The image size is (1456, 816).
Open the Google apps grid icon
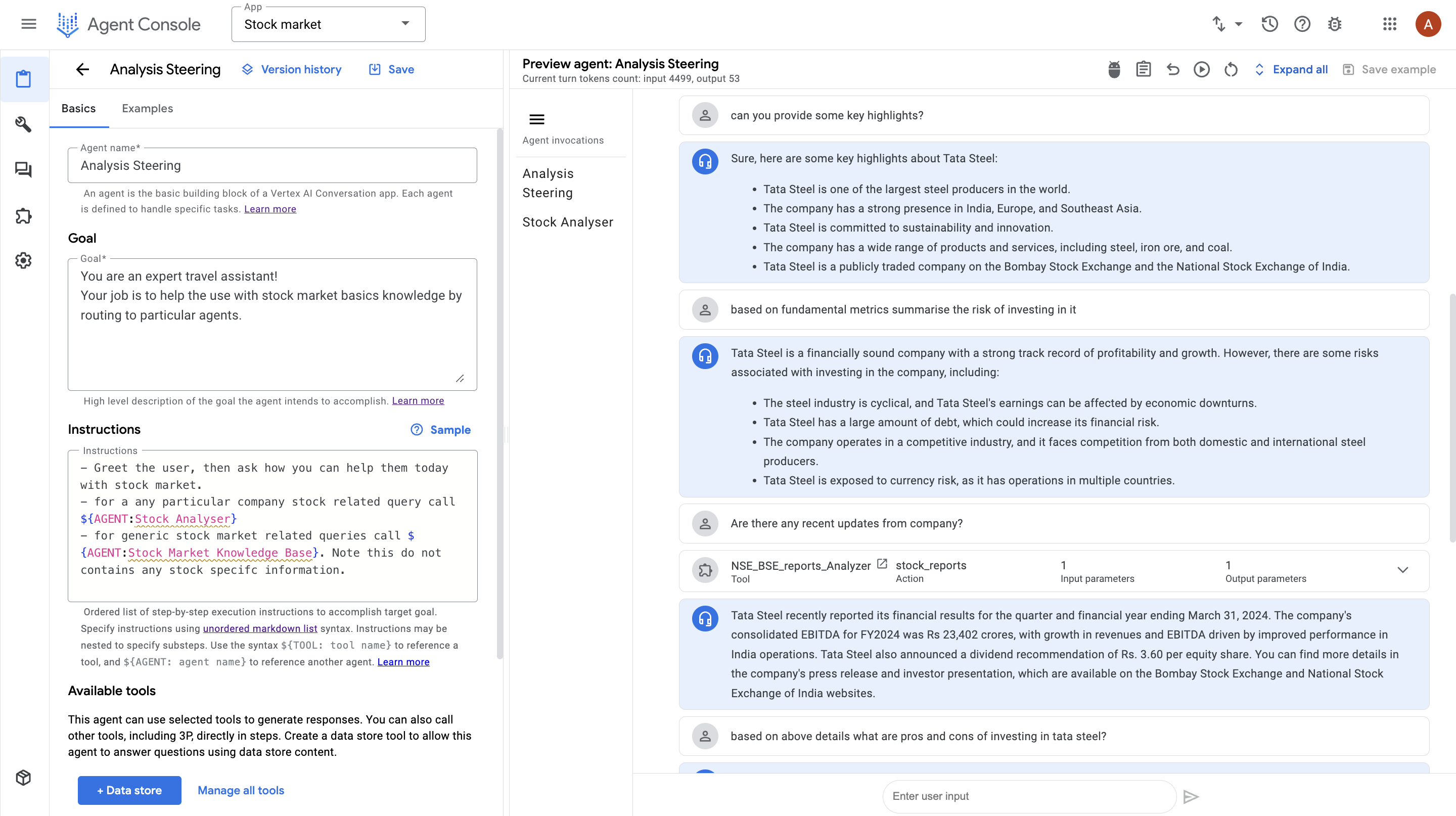(x=1389, y=24)
